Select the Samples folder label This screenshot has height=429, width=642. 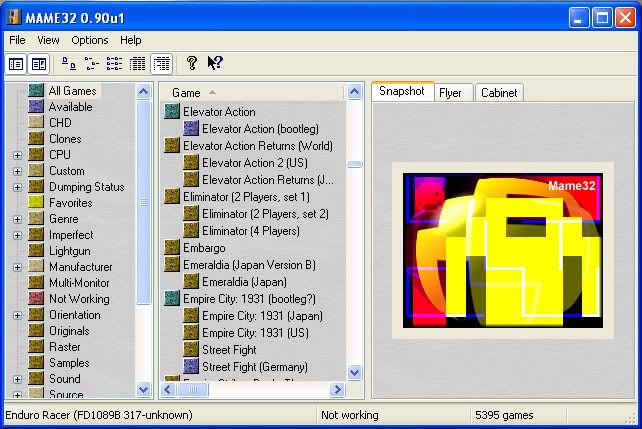pos(69,363)
